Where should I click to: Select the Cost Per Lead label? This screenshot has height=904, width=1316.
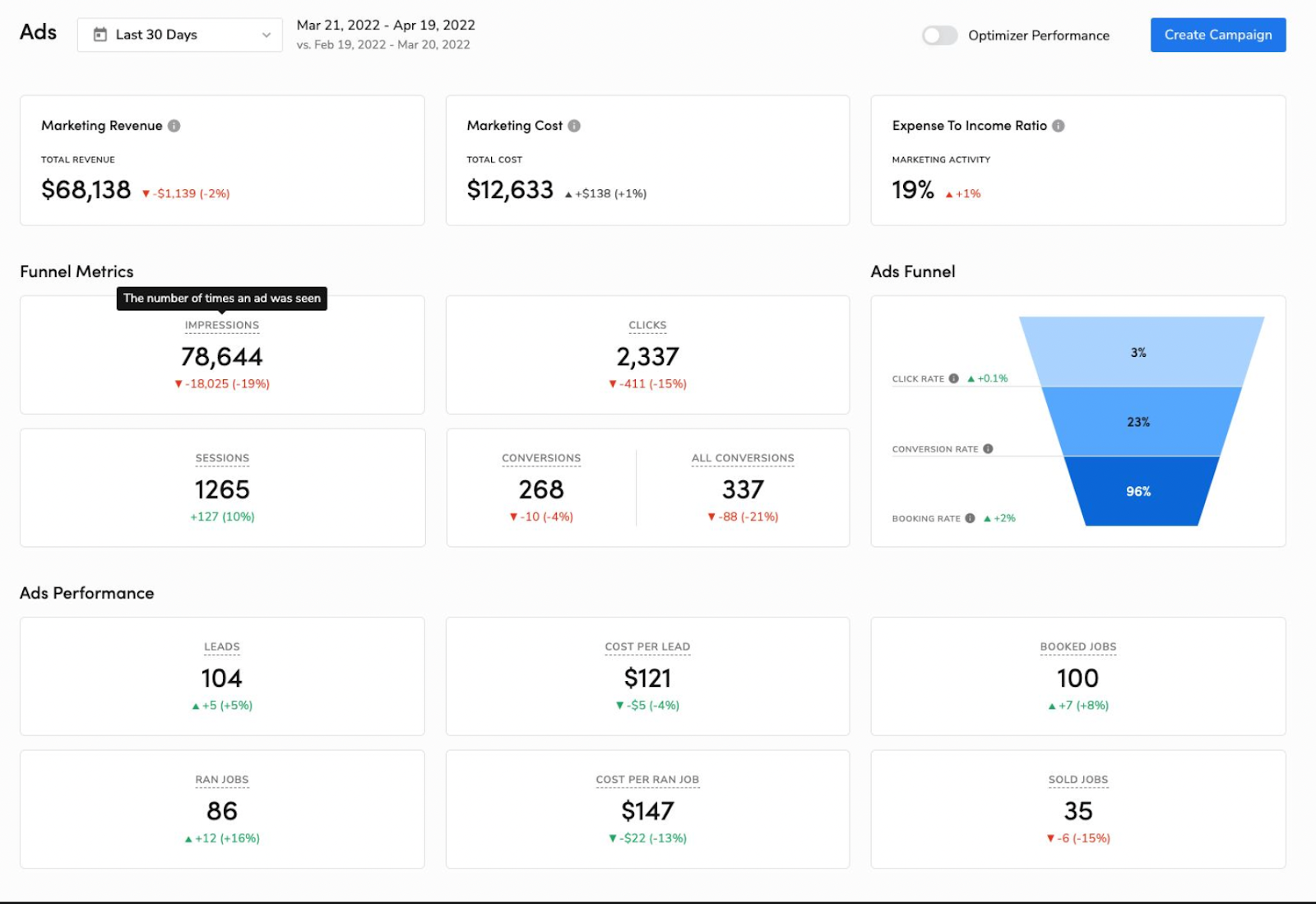click(x=647, y=647)
